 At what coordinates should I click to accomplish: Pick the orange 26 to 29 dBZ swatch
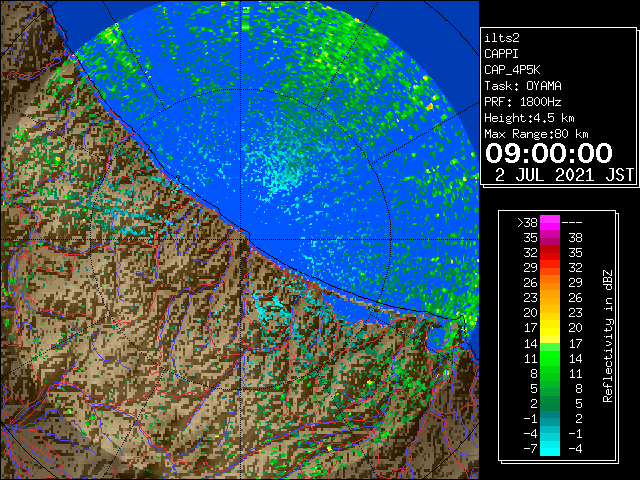click(x=550, y=283)
